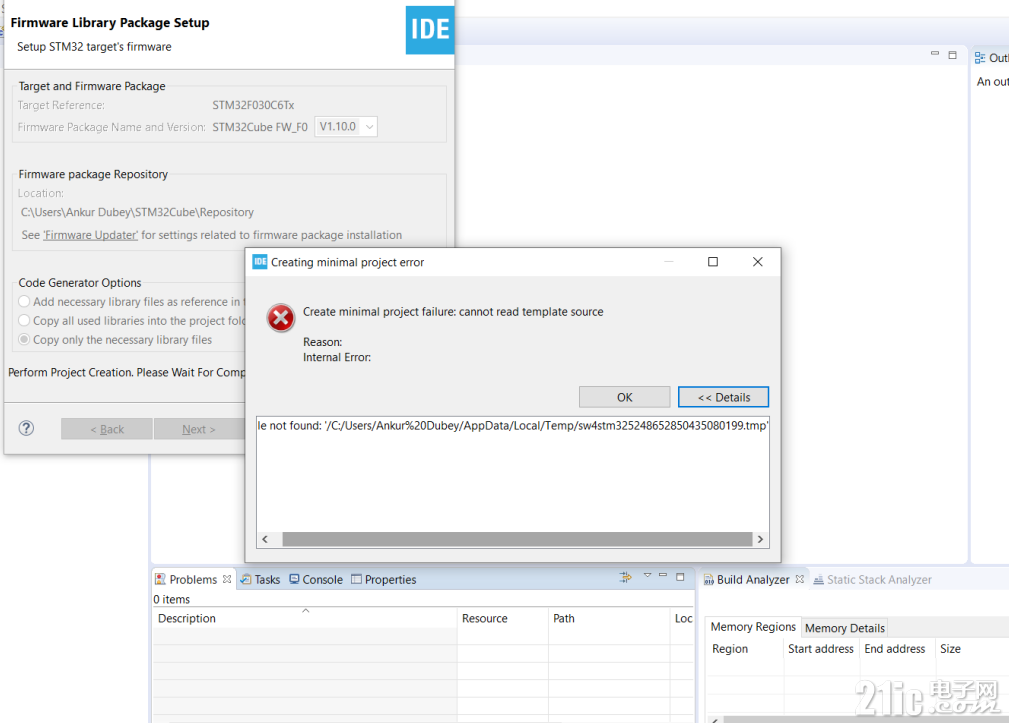Screen dimensions: 1009x723
Task: Select Copy only the necessary library files
Action: (x=24, y=339)
